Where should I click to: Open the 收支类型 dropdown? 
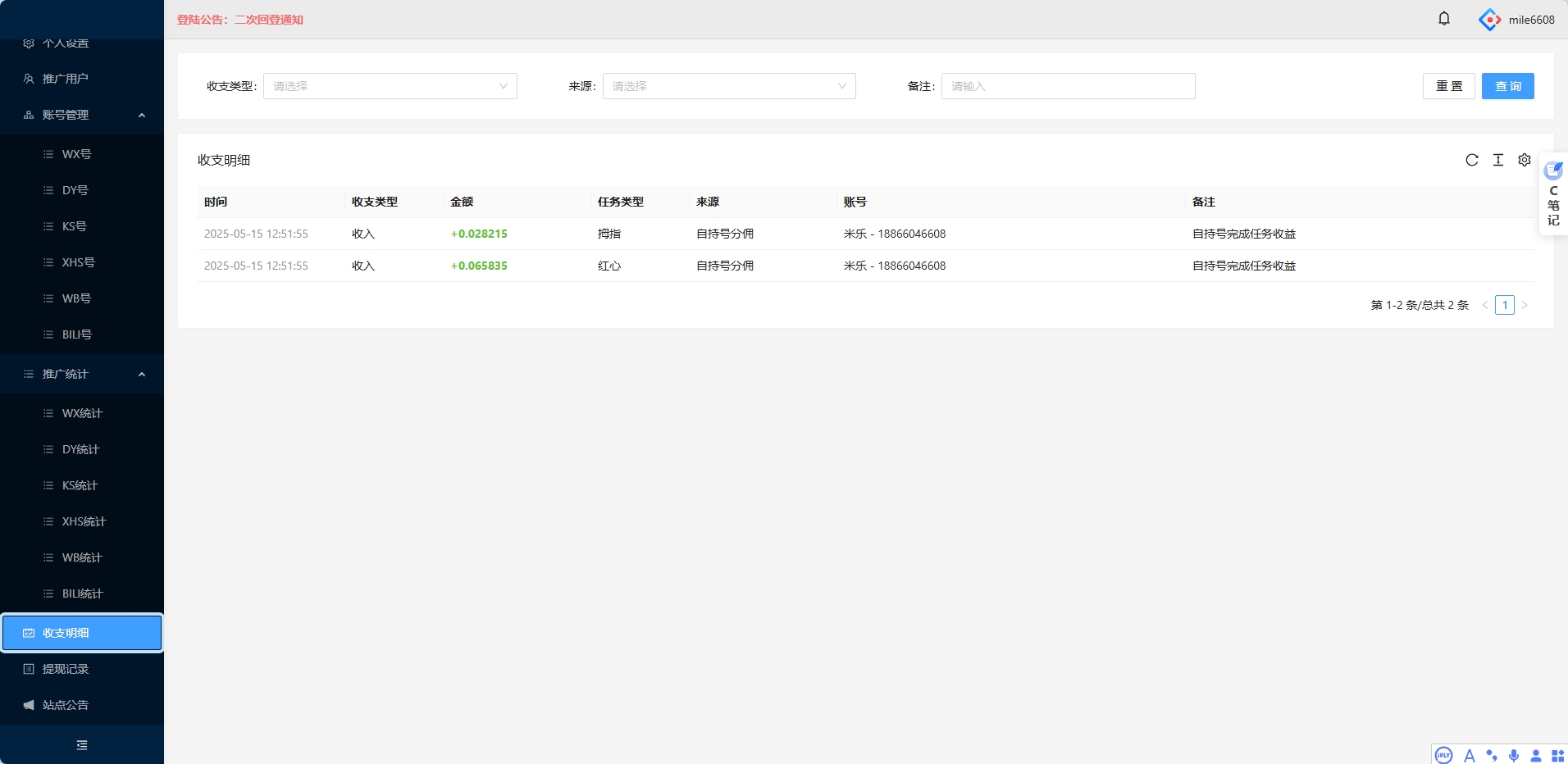tap(390, 86)
